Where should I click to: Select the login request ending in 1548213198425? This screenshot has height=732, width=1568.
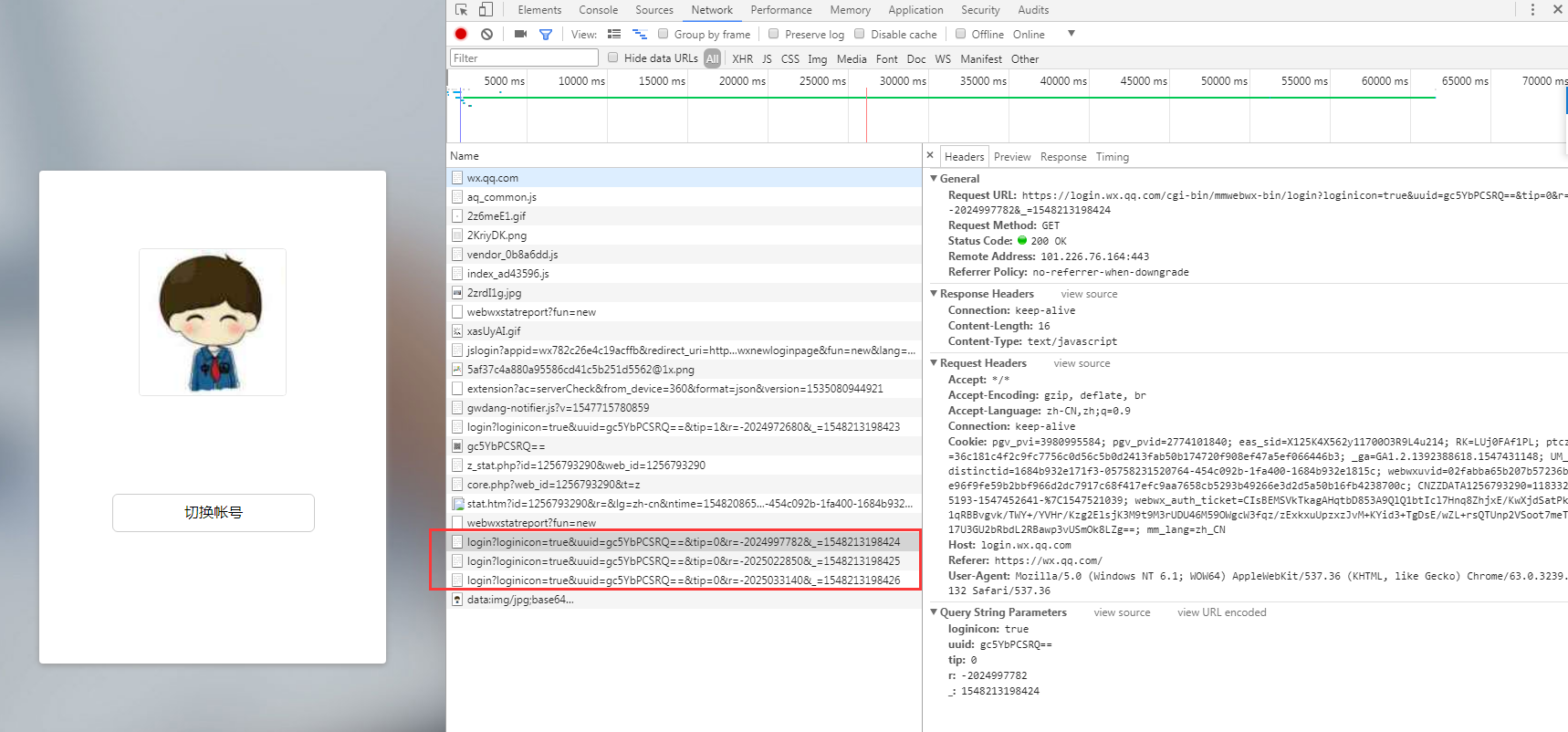click(685, 561)
